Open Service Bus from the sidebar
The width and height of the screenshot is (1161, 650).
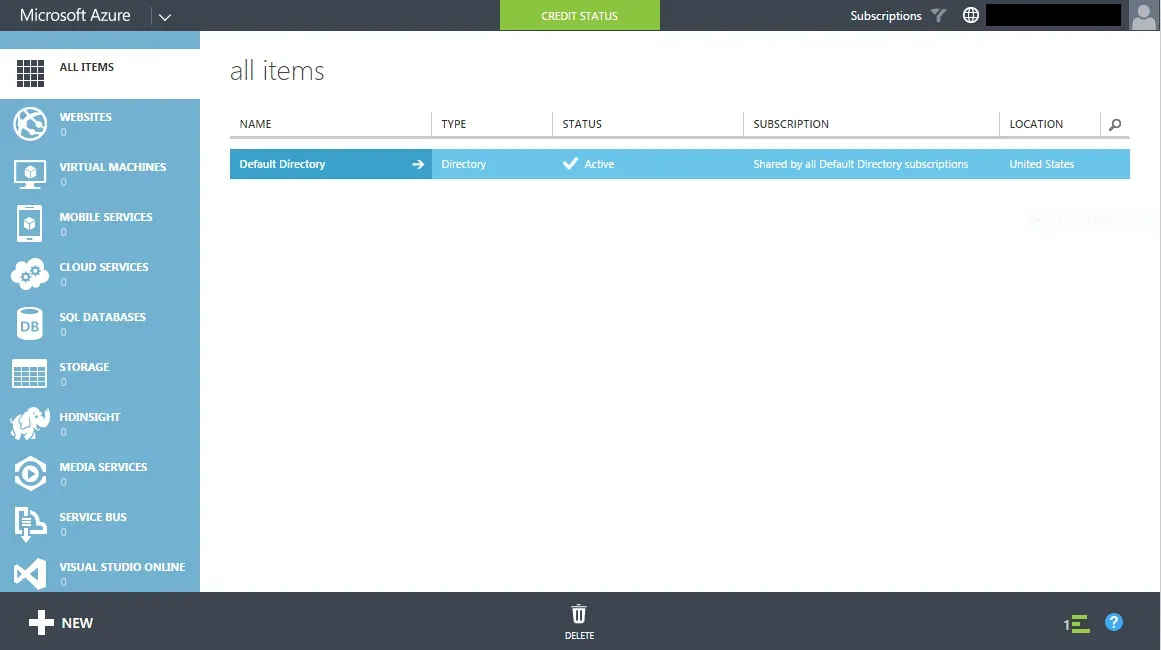pos(29,524)
